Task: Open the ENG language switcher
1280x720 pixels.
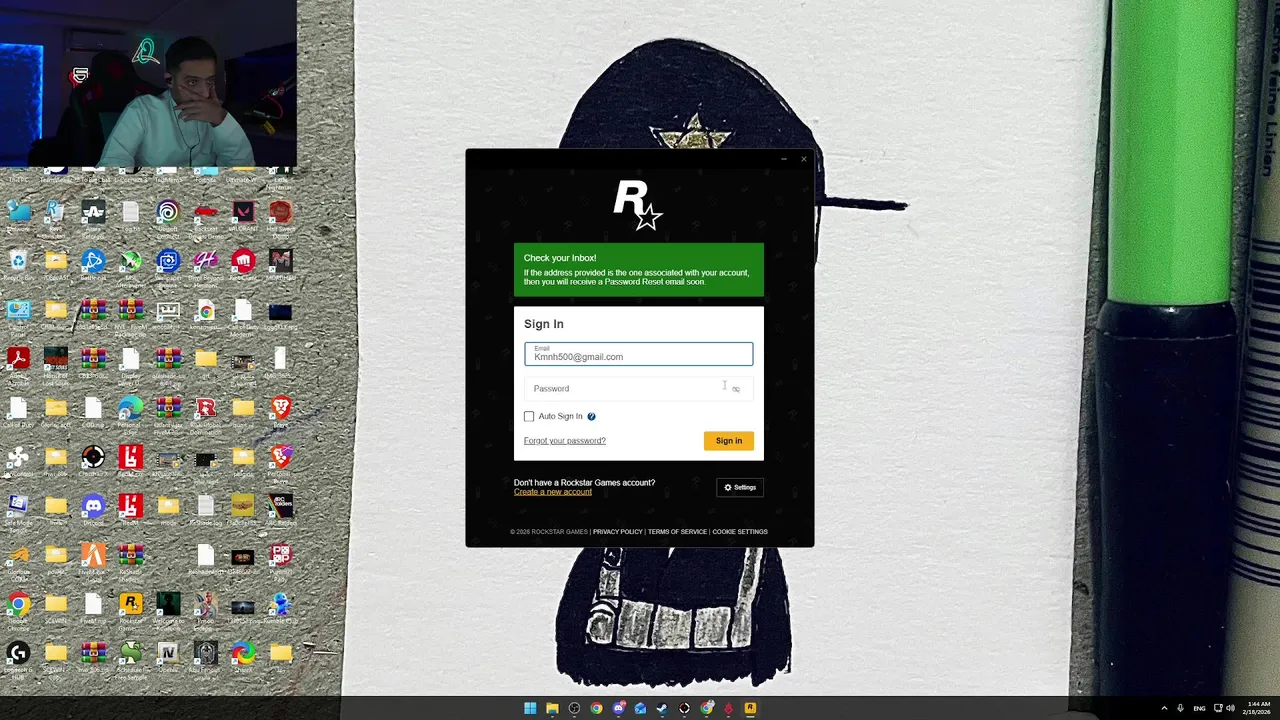Action: 1199,708
